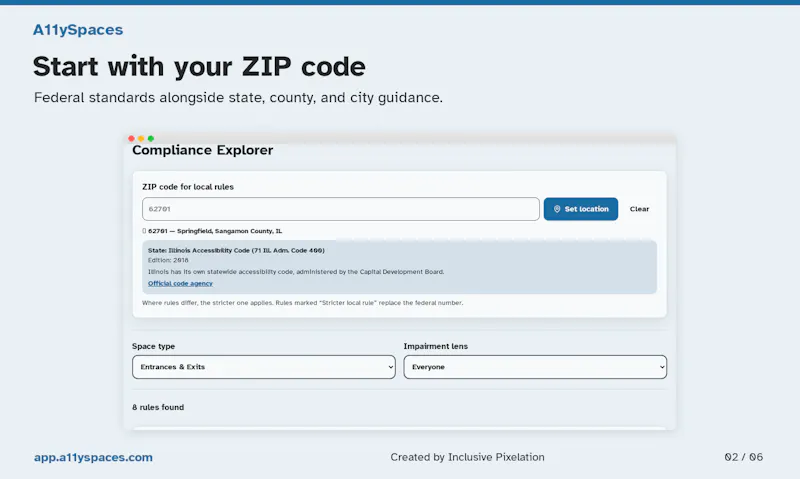Click the green maximize dot
This screenshot has height=479, width=800.
pos(151,138)
